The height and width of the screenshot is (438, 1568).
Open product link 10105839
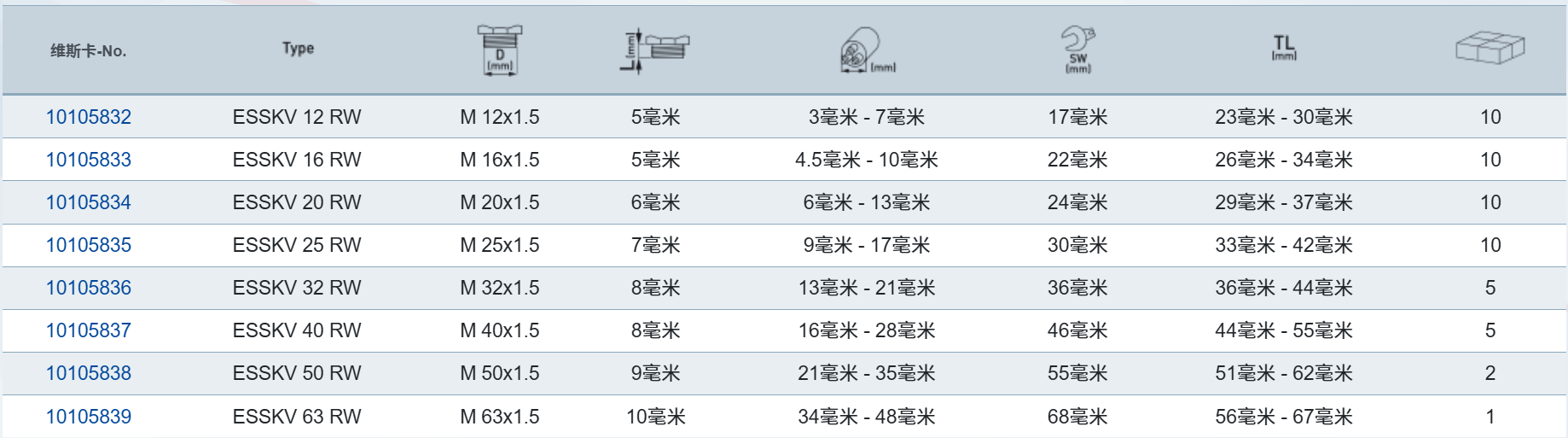click(x=89, y=417)
